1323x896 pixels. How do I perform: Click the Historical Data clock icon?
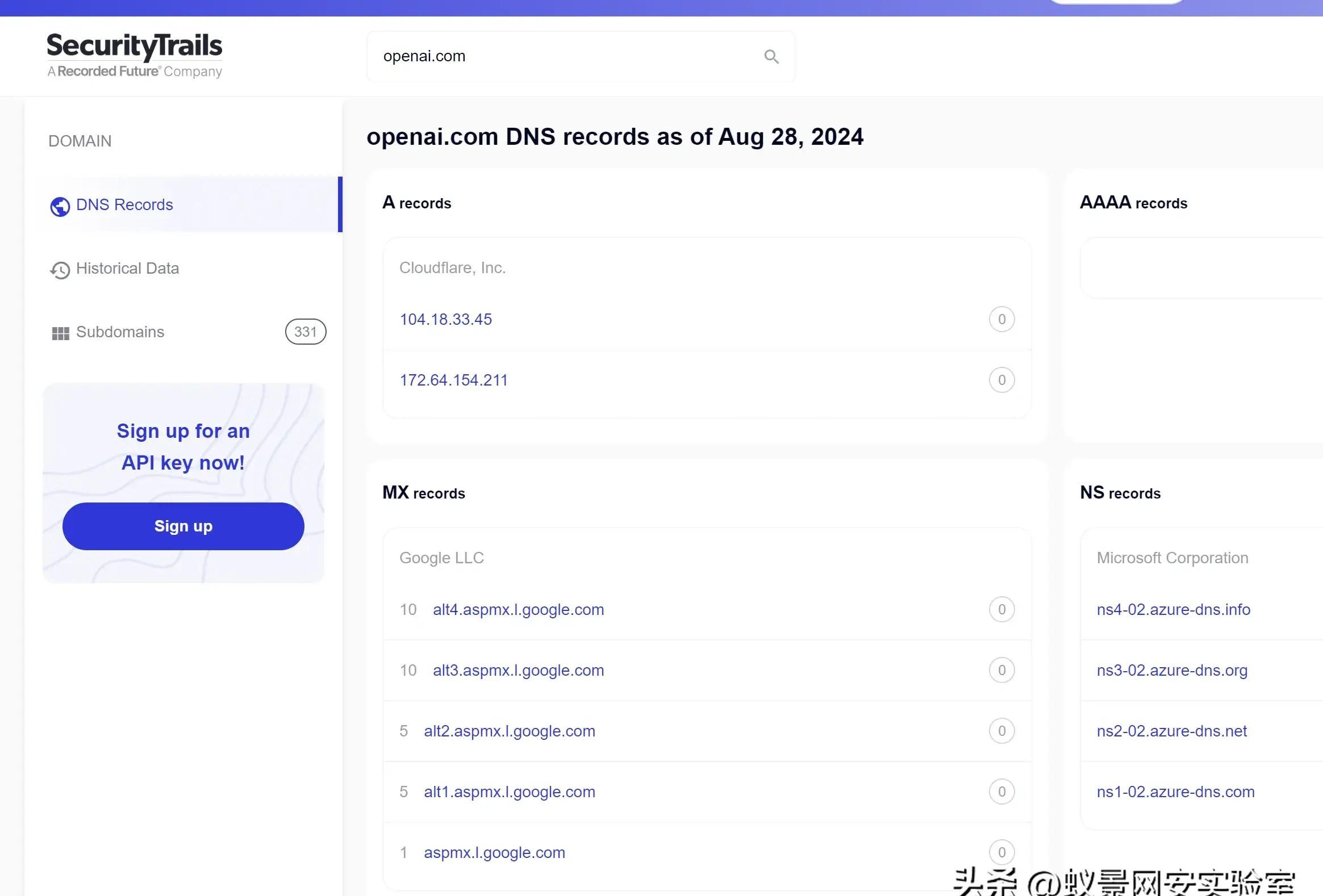pos(60,270)
